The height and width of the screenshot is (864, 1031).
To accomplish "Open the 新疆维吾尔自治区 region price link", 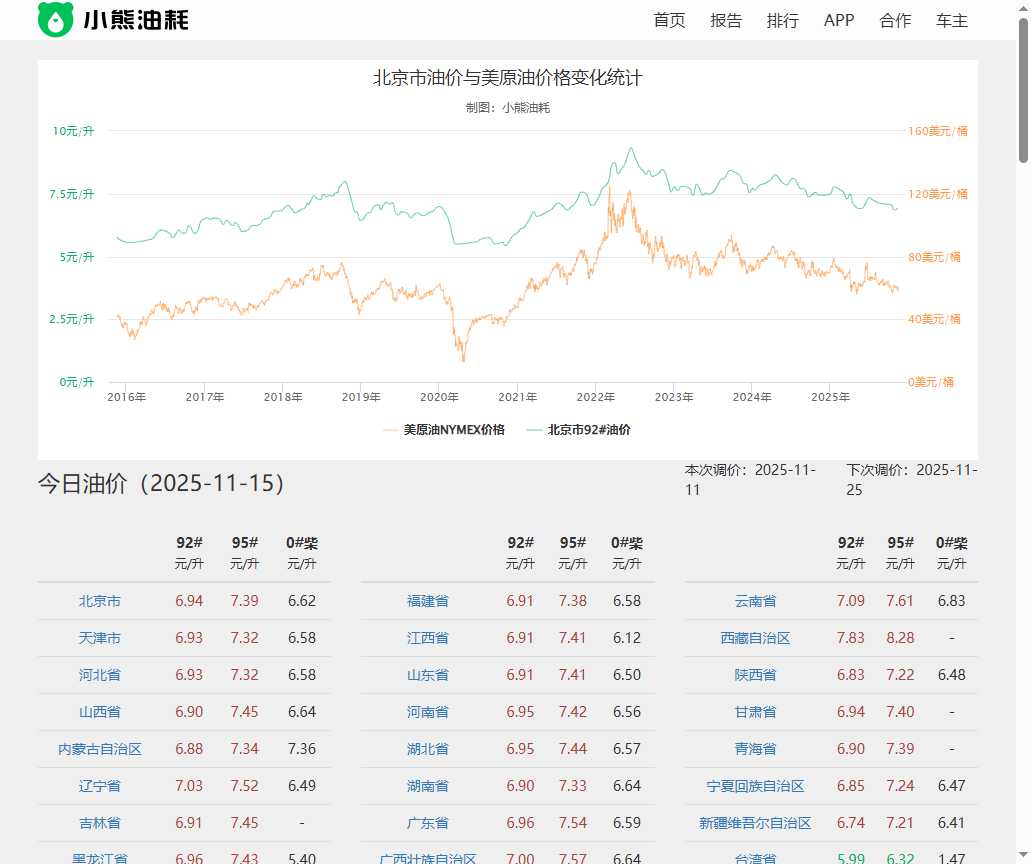I will 756,823.
